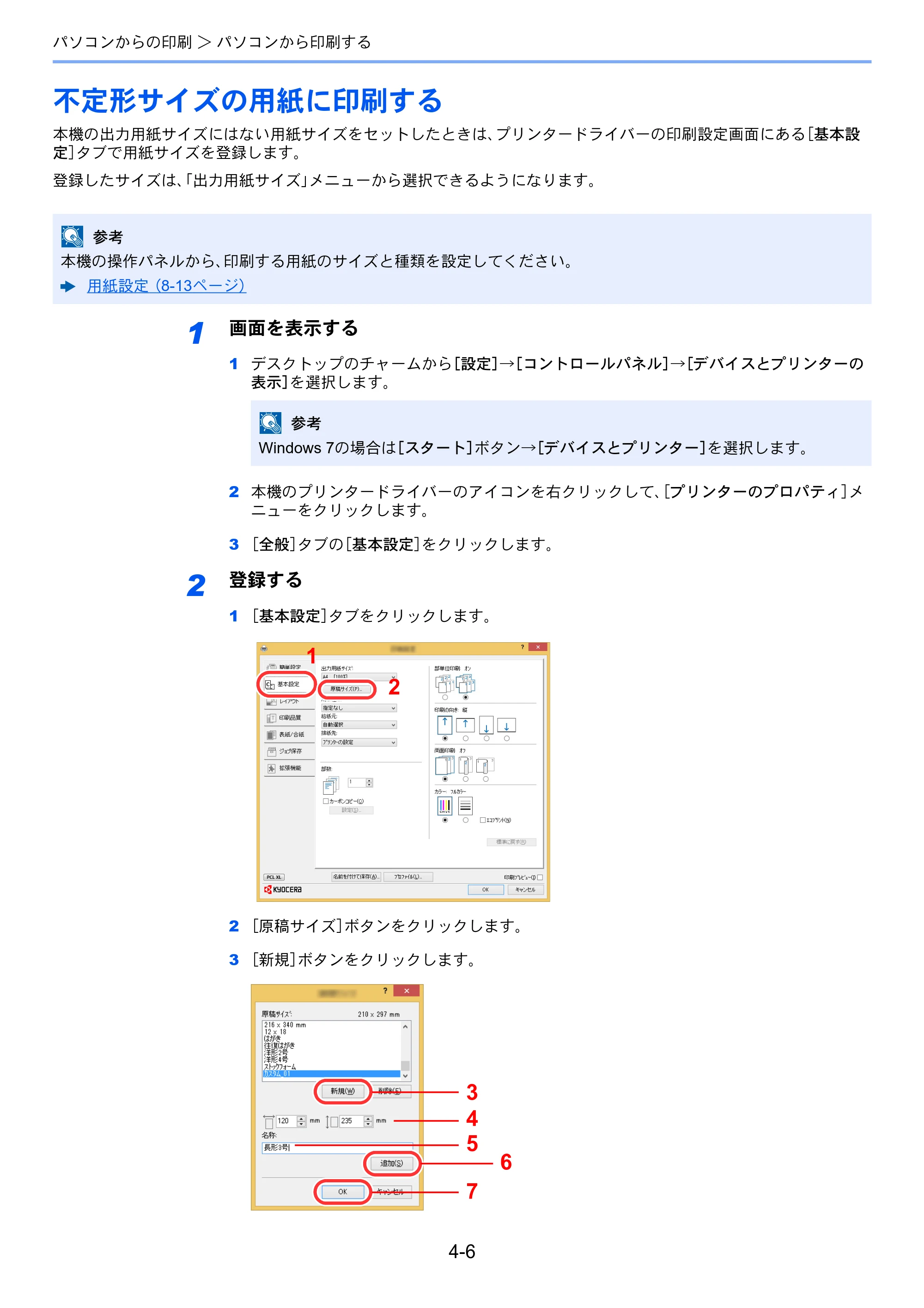Screen dimensions: 924x1308
Task: Click the プロファイル(L) button
Action: [x=408, y=877]
